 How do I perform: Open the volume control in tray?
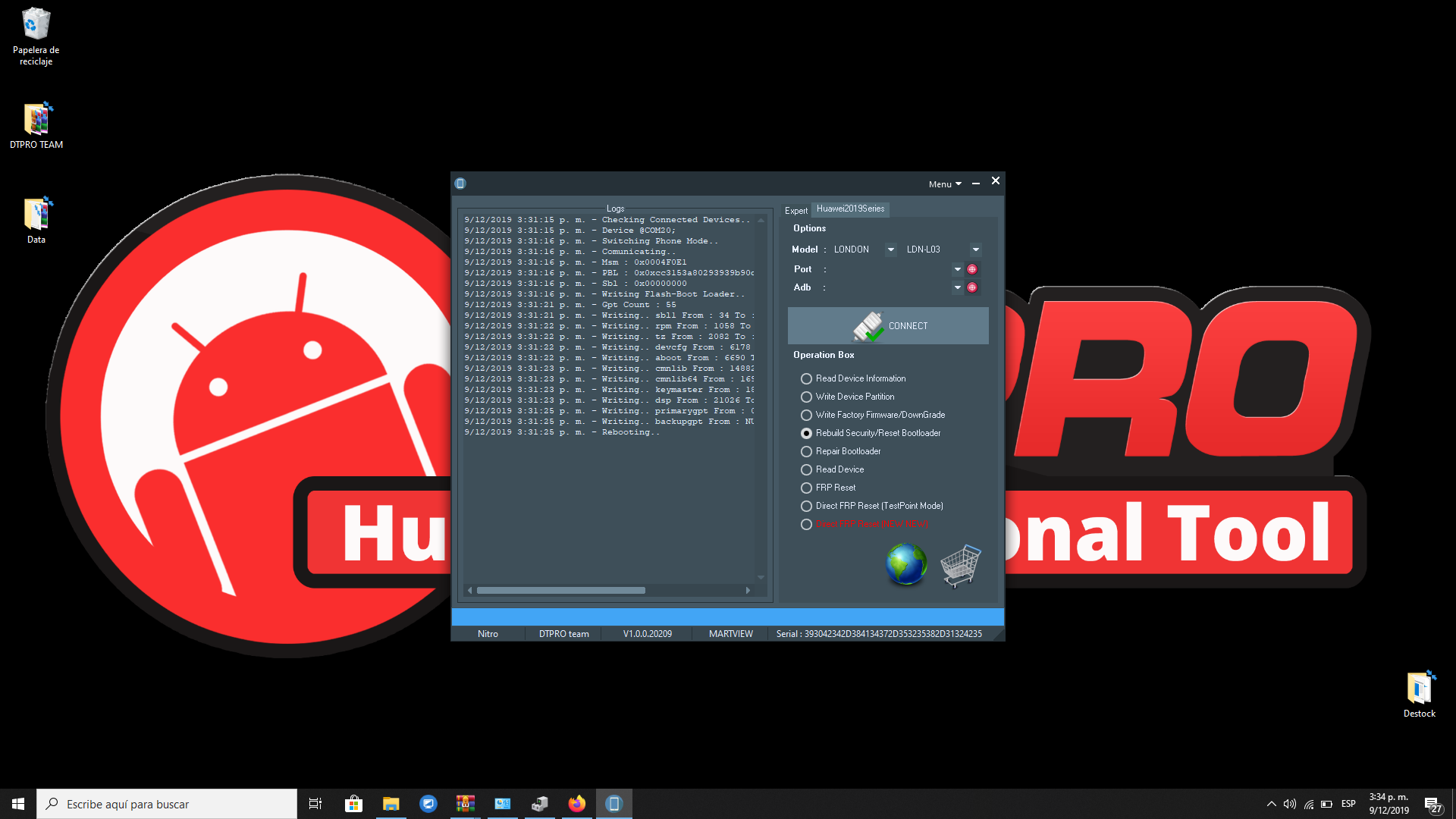(x=1290, y=804)
